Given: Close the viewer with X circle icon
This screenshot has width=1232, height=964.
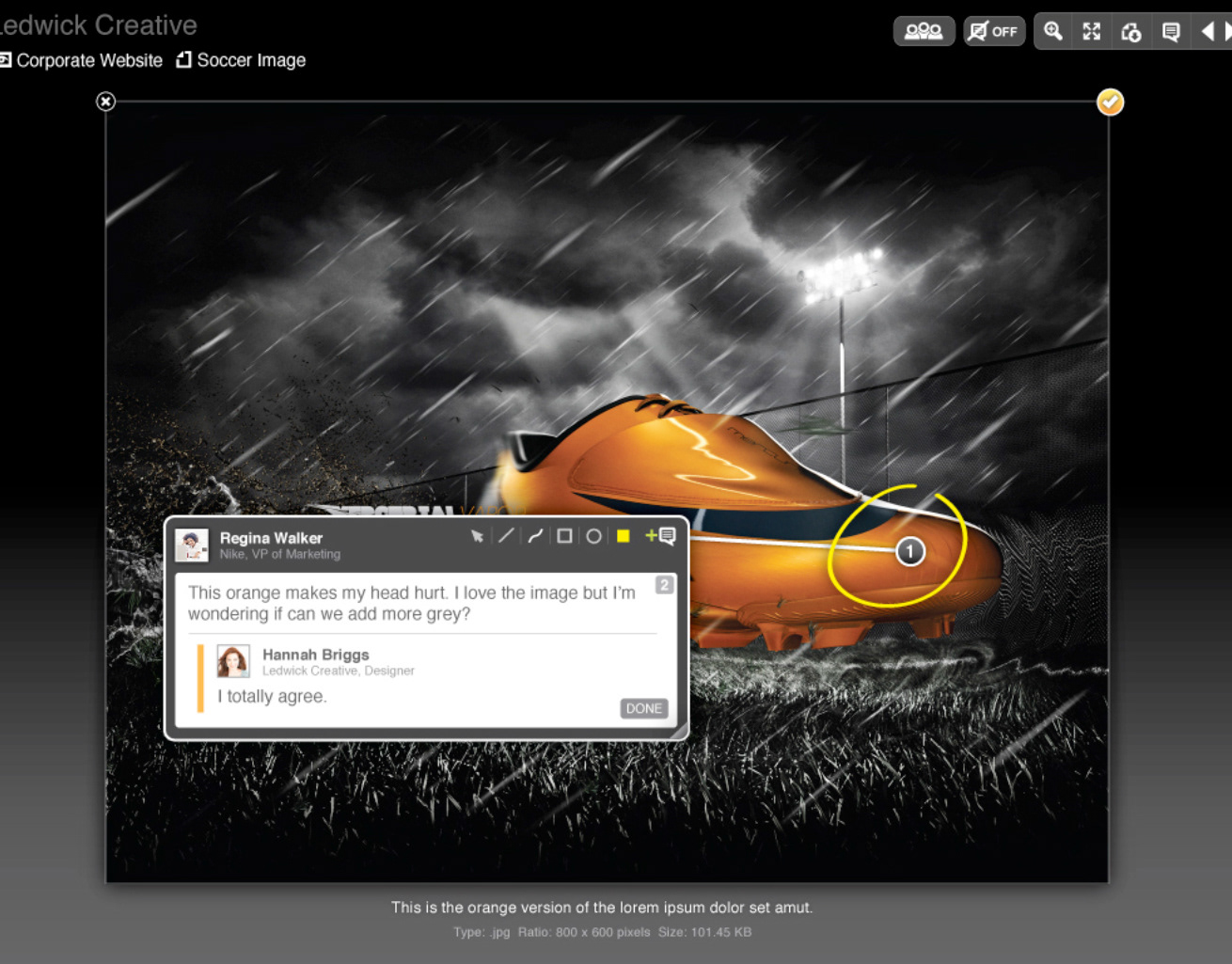Looking at the screenshot, I should pyautogui.click(x=106, y=101).
